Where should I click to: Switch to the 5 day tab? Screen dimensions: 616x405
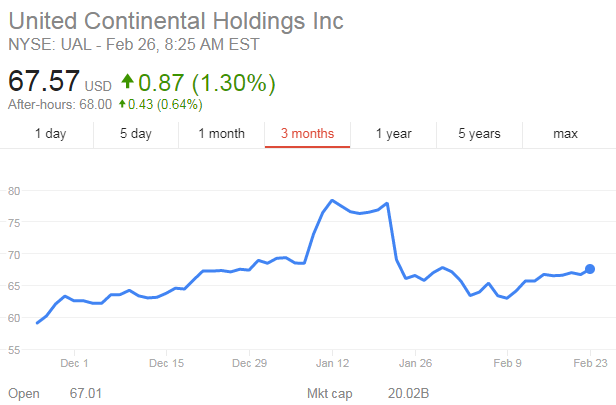click(x=136, y=133)
